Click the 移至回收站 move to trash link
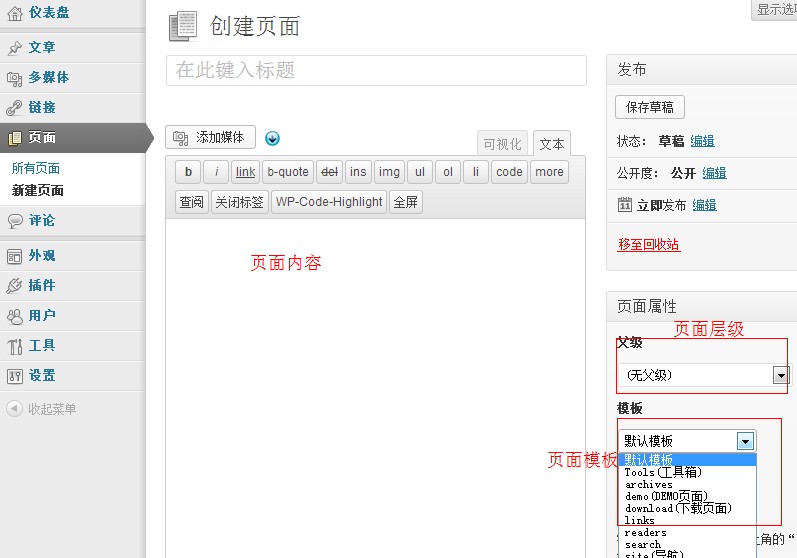The image size is (797, 558). 649,244
